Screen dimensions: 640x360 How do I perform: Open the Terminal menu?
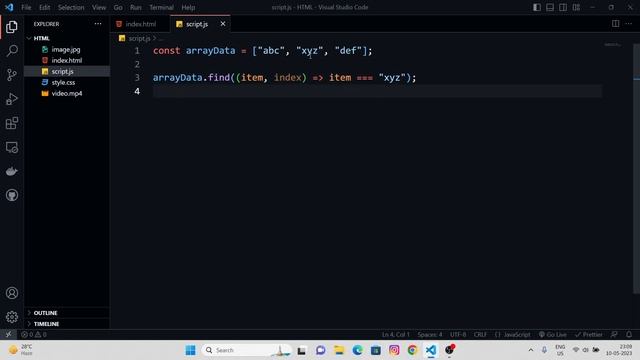161,7
